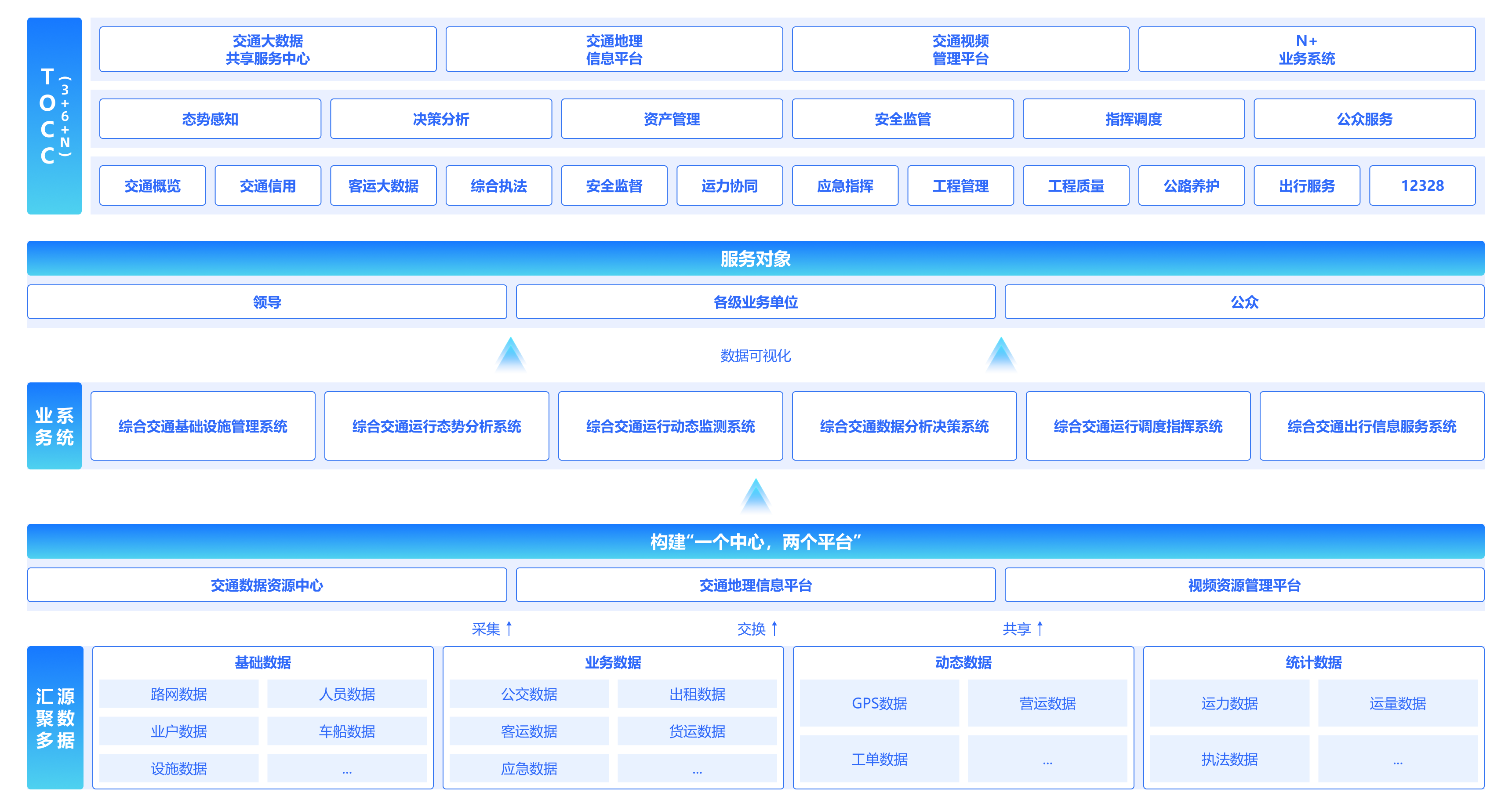Screen dimensions: 1512x807
Task: Select the 执法数据 cell
Action: coord(1229,760)
